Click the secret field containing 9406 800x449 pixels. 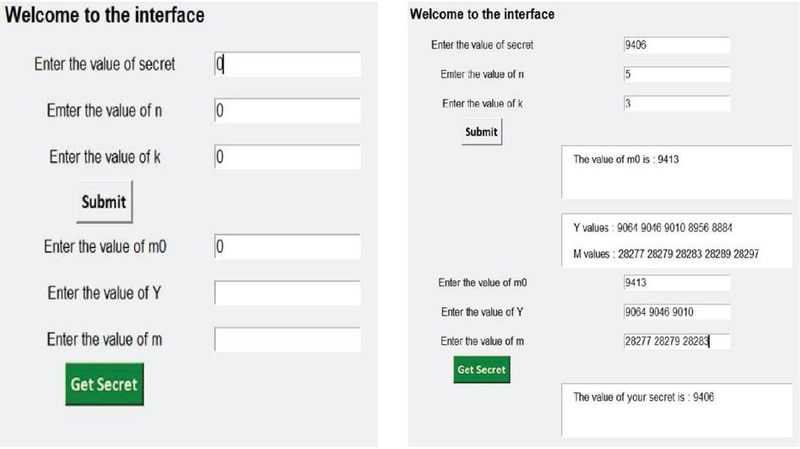675,45
